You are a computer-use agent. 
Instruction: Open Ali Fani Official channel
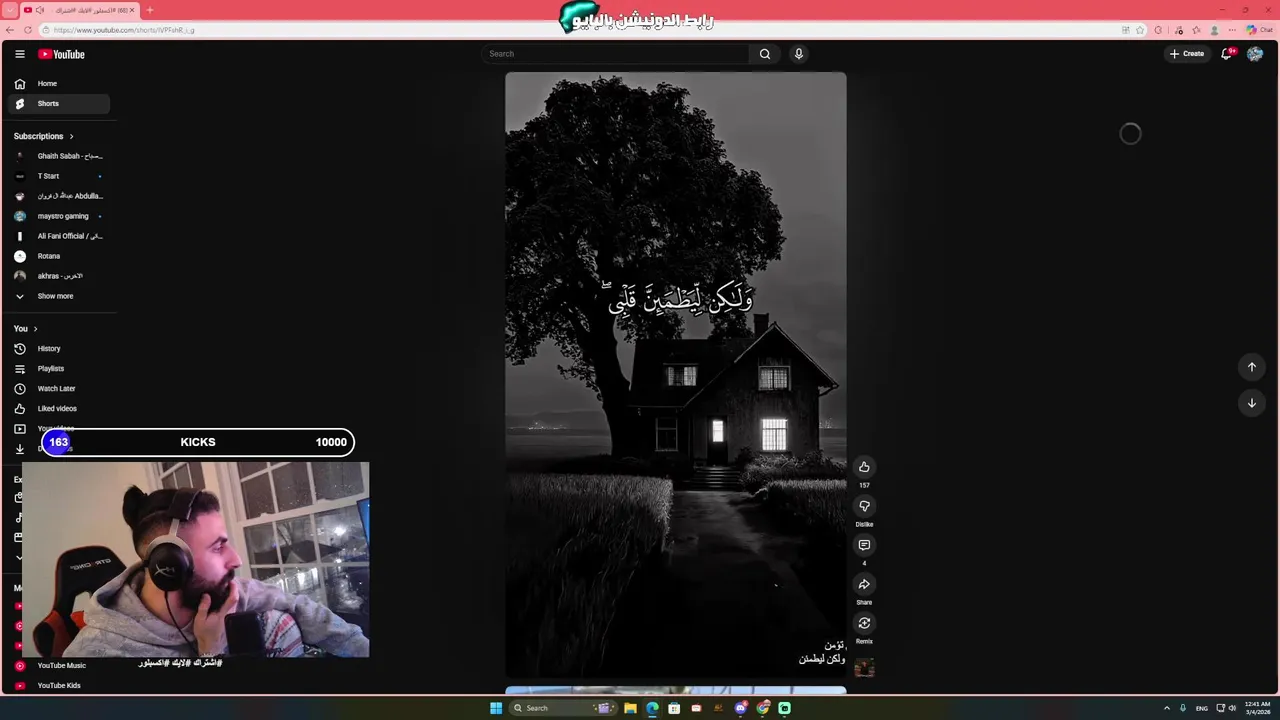pyautogui.click(x=60, y=236)
